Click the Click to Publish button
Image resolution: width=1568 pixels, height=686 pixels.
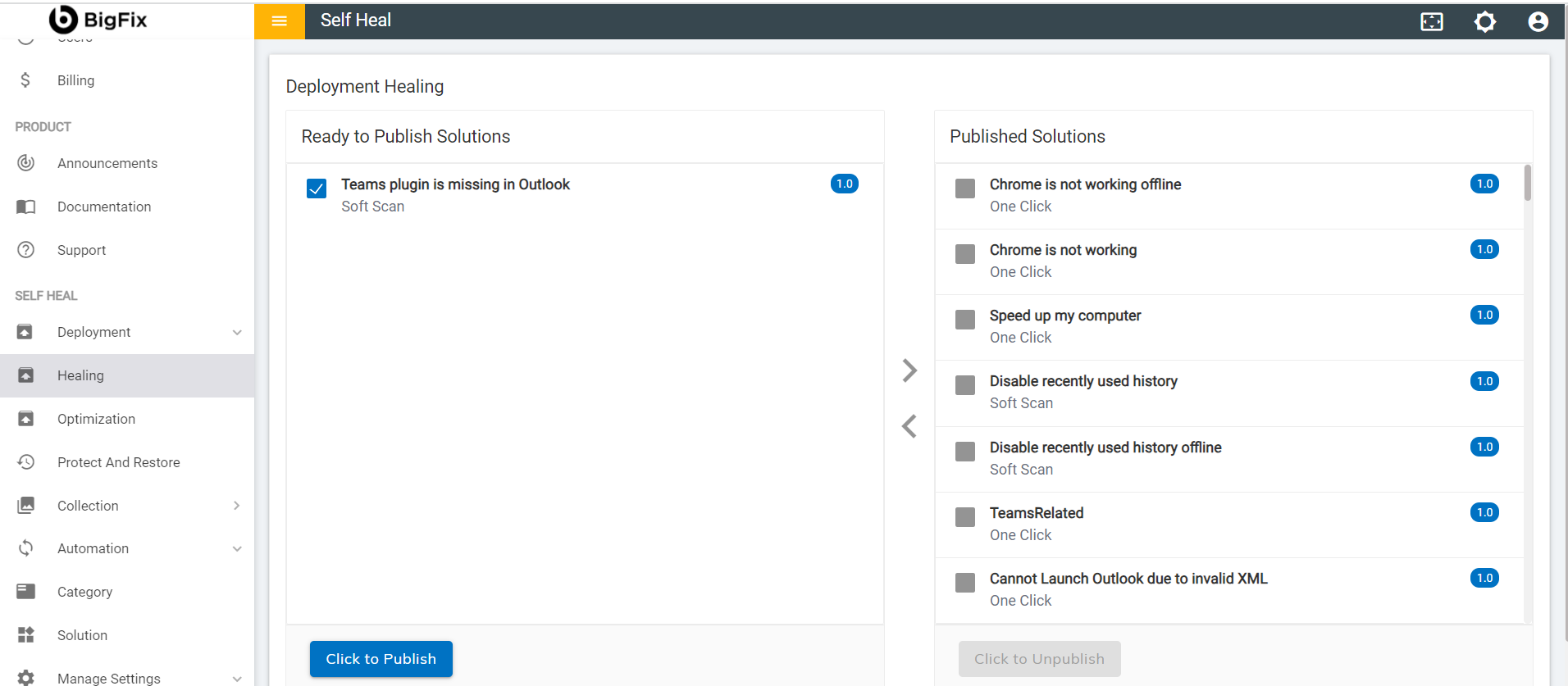coord(381,659)
